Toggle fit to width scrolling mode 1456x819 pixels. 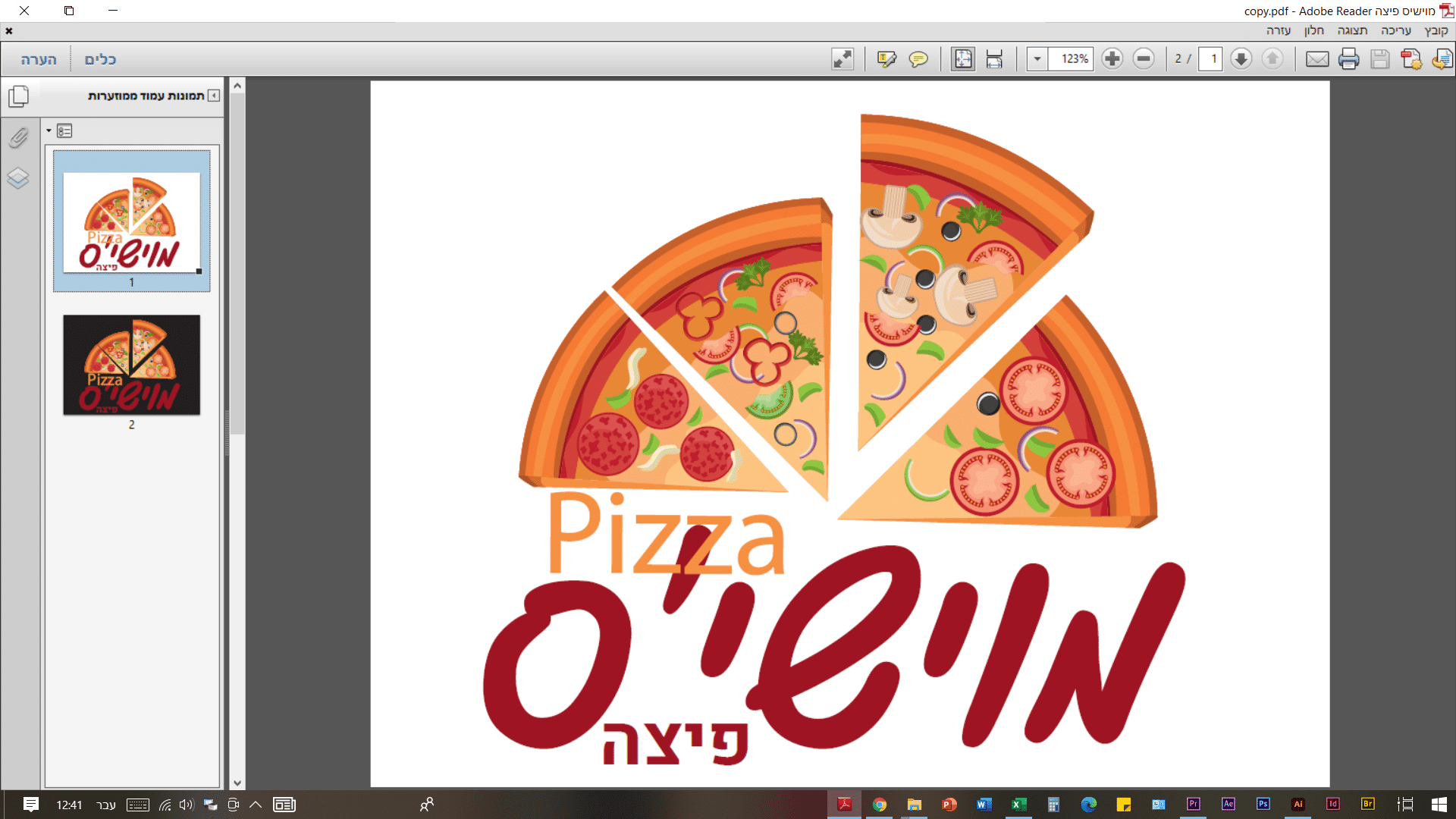pos(994,59)
